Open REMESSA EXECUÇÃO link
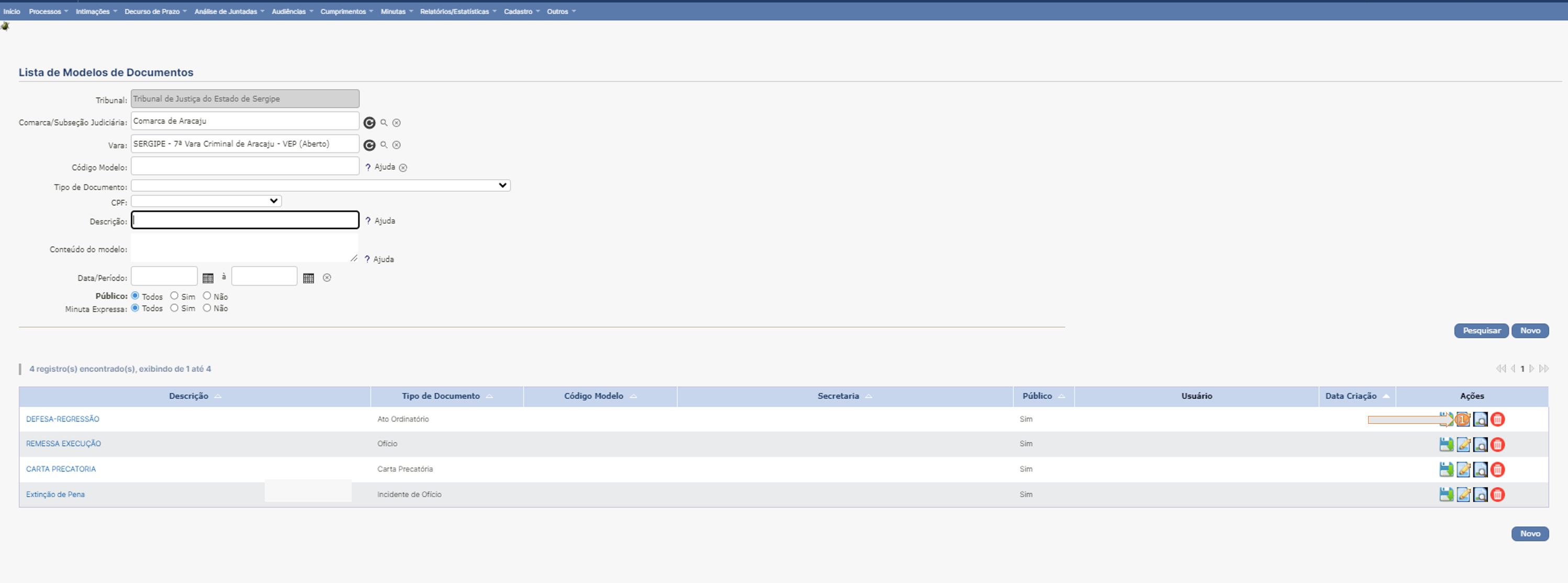This screenshot has height=583, width=1568. (x=63, y=444)
